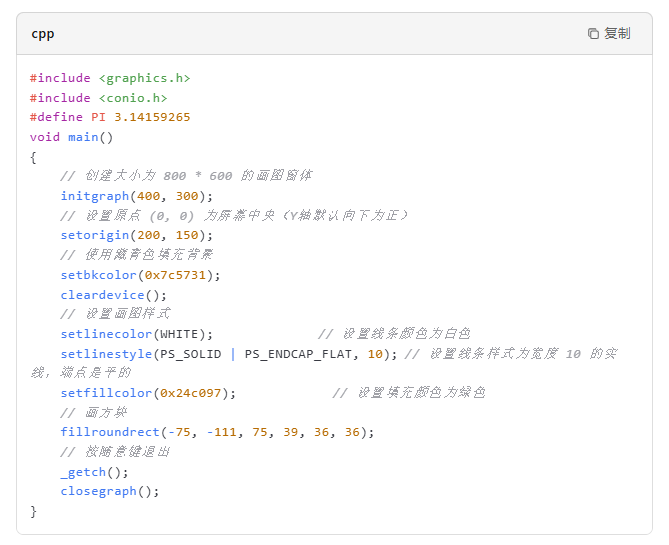Click the copy icon in code header
Viewport: 669px width, 545px height.
(593, 34)
